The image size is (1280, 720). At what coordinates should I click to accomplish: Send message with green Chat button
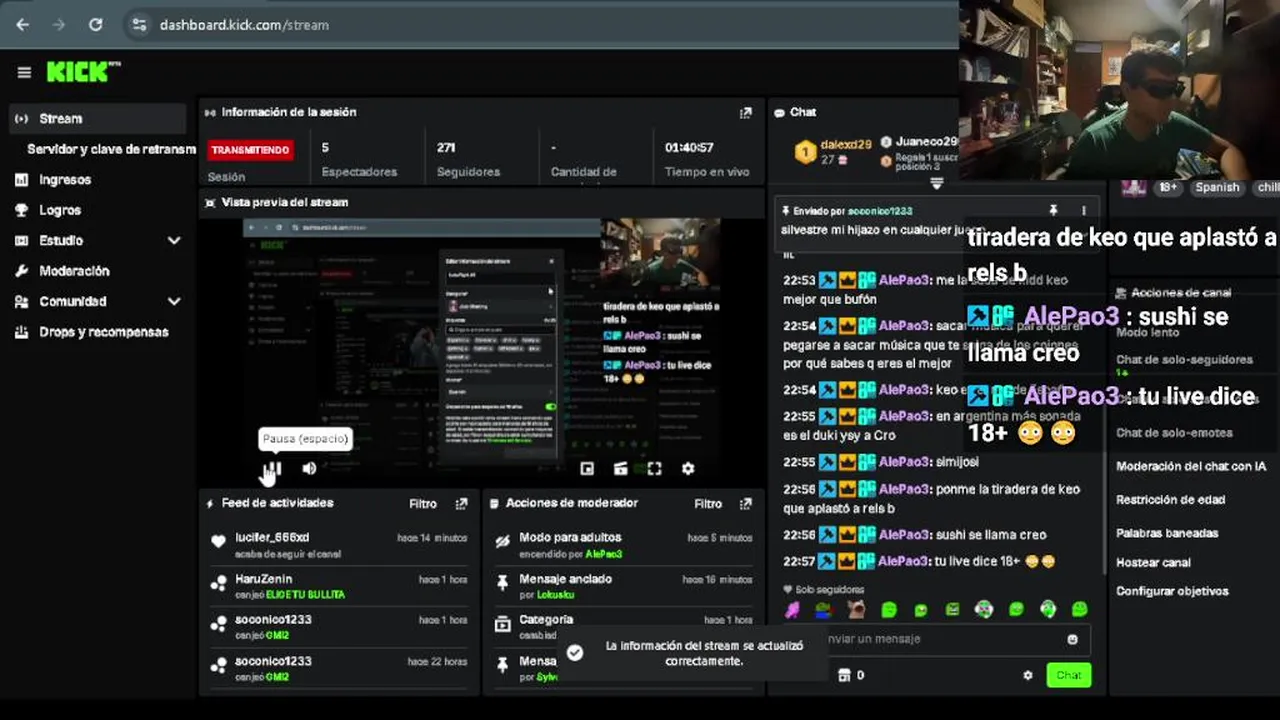tap(1068, 675)
